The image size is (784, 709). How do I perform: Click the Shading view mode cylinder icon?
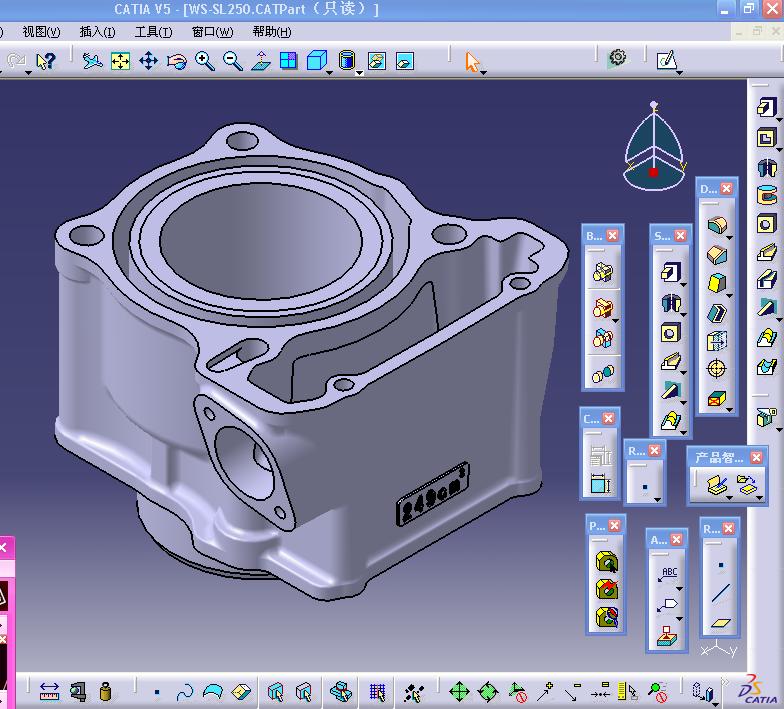tap(346, 60)
